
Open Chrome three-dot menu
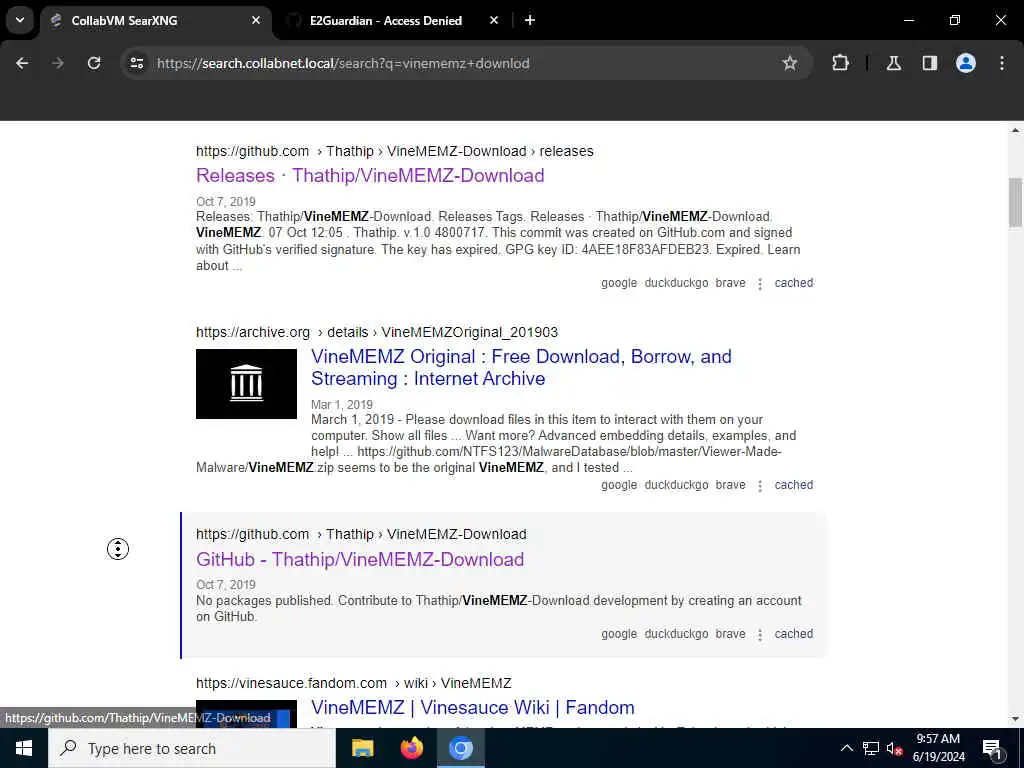point(1001,63)
